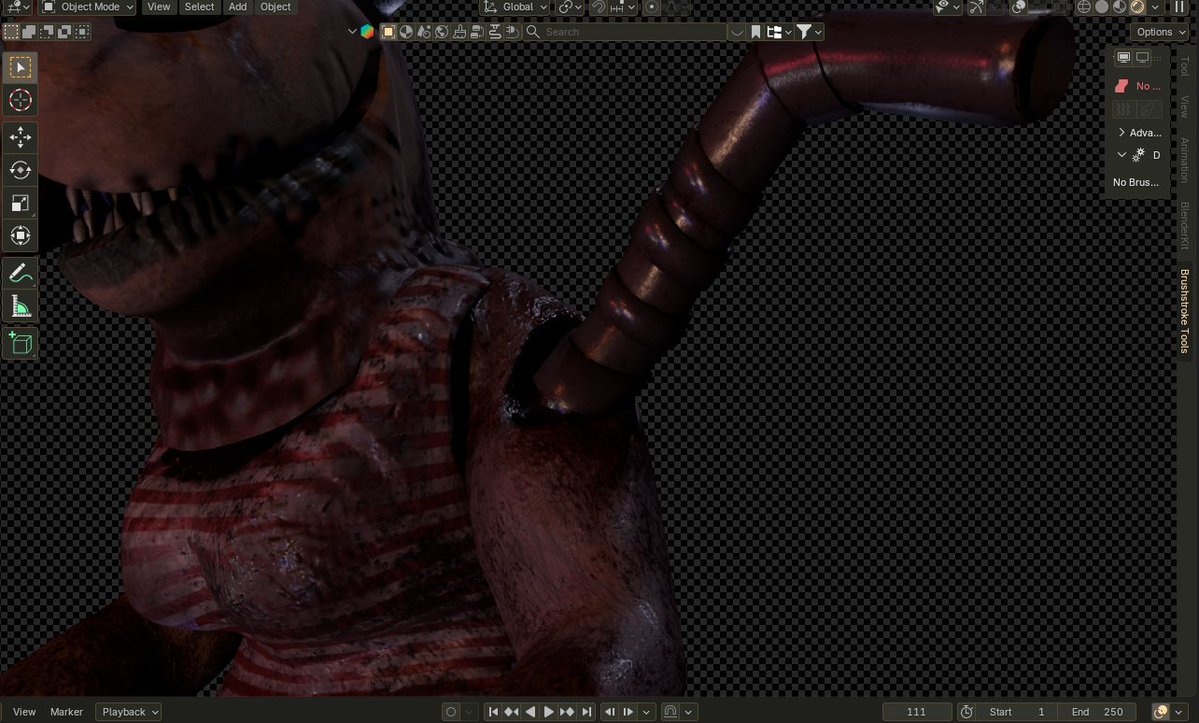The height and width of the screenshot is (723, 1199).
Task: Toggle auto keying record button
Action: coord(450,712)
